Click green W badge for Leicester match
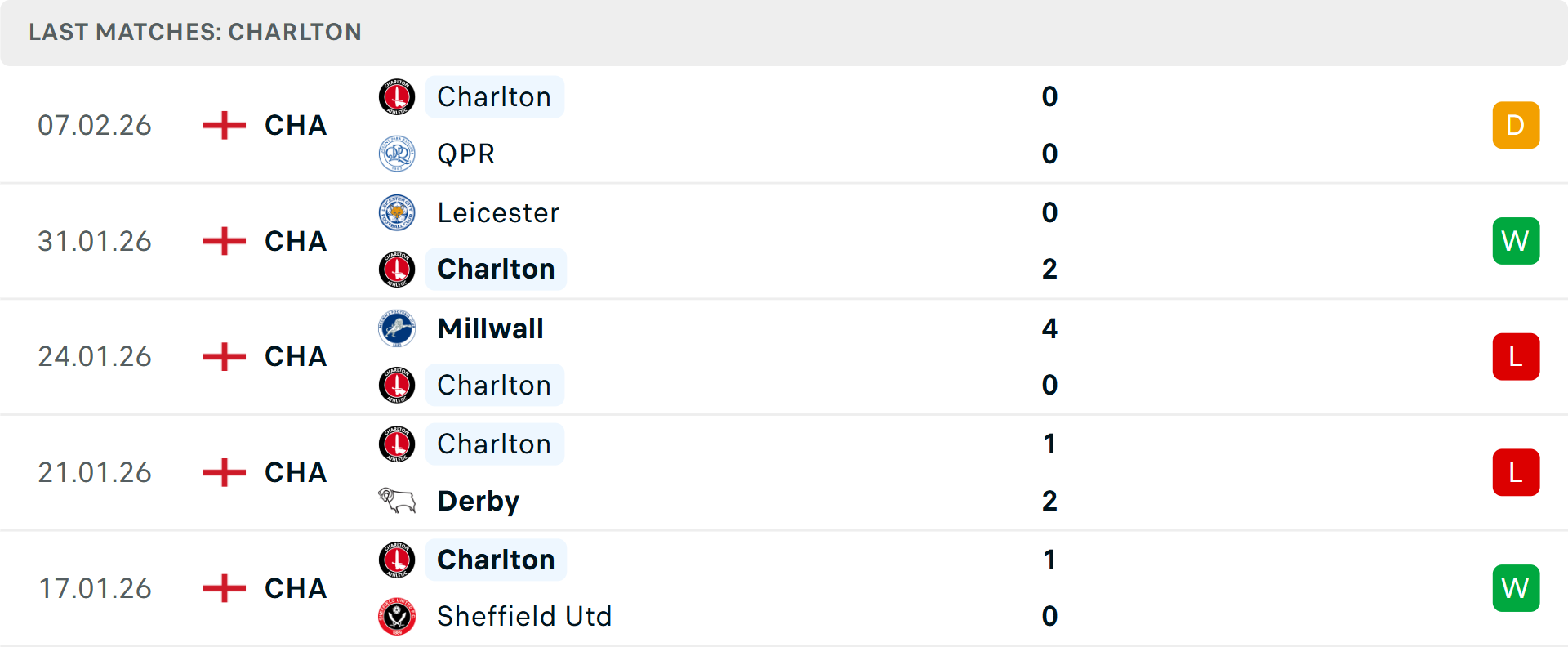The image size is (1568, 647). click(1516, 241)
